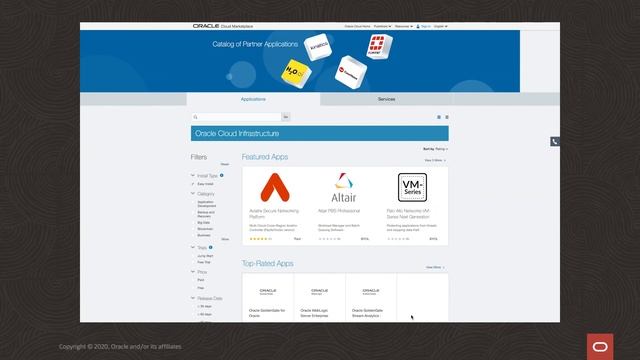Click View 3 More in Featured Apps
640x360 pixels.
coord(435,160)
